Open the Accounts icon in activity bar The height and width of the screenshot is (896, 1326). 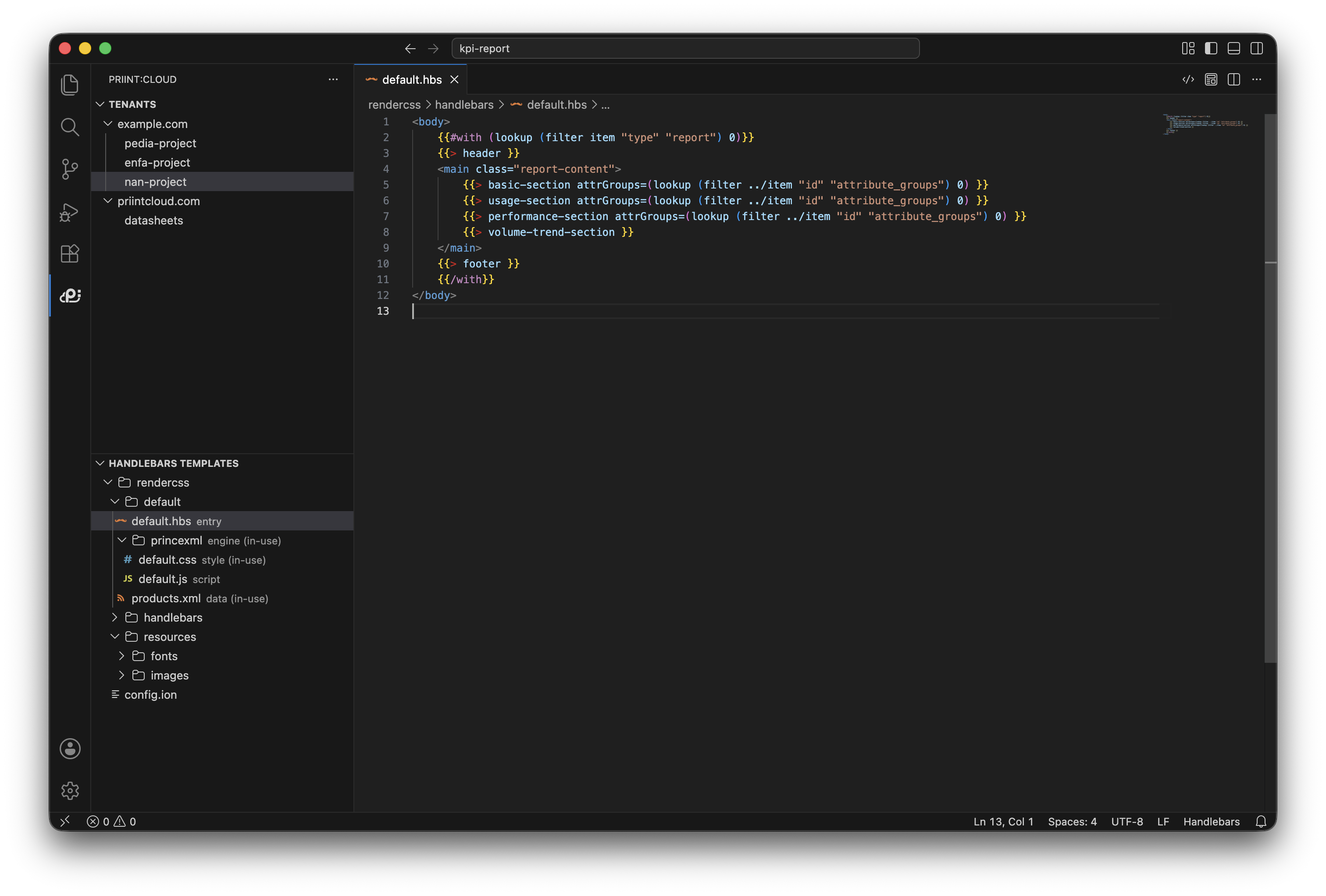[70, 748]
